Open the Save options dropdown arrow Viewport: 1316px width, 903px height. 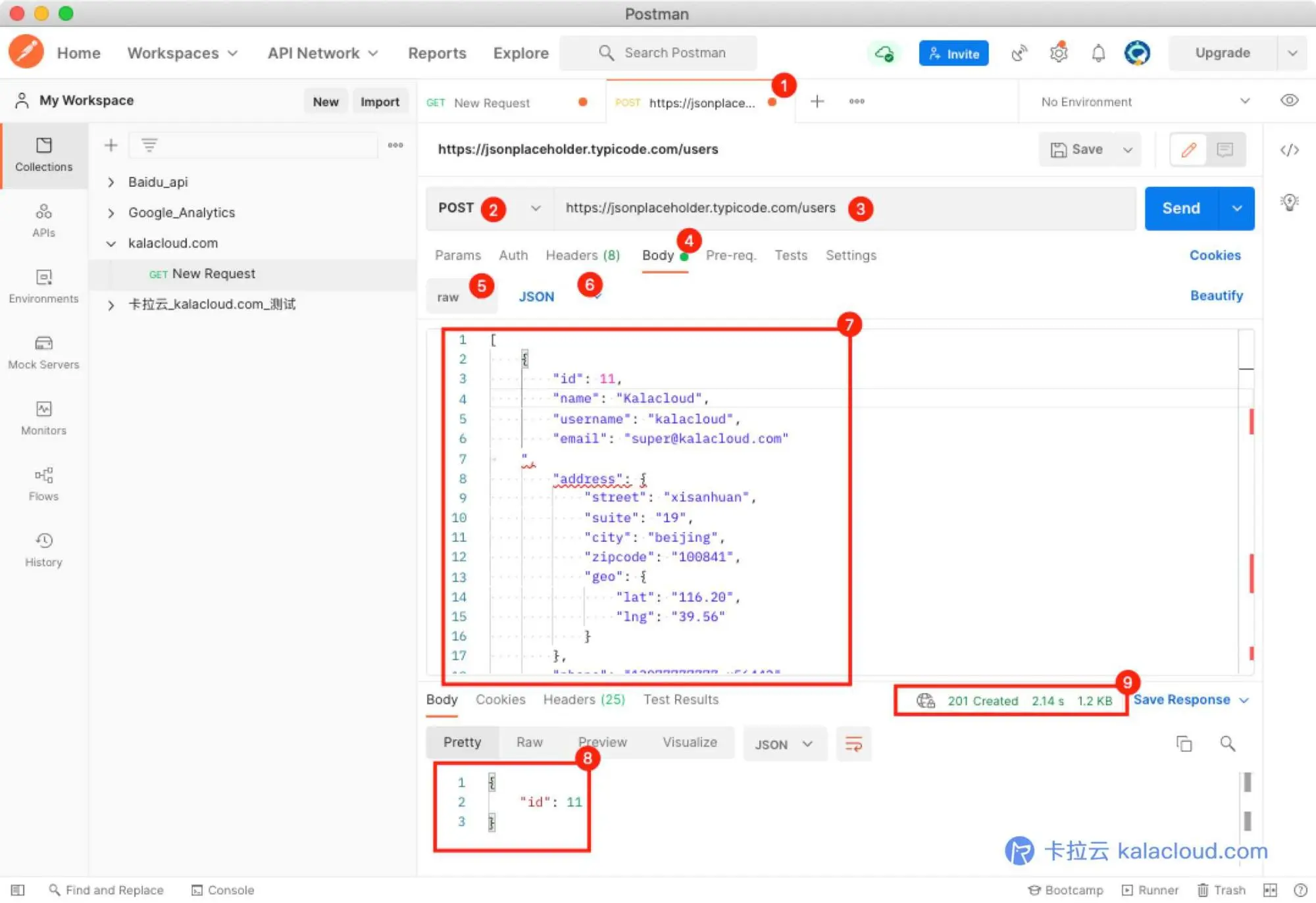click(x=1128, y=150)
